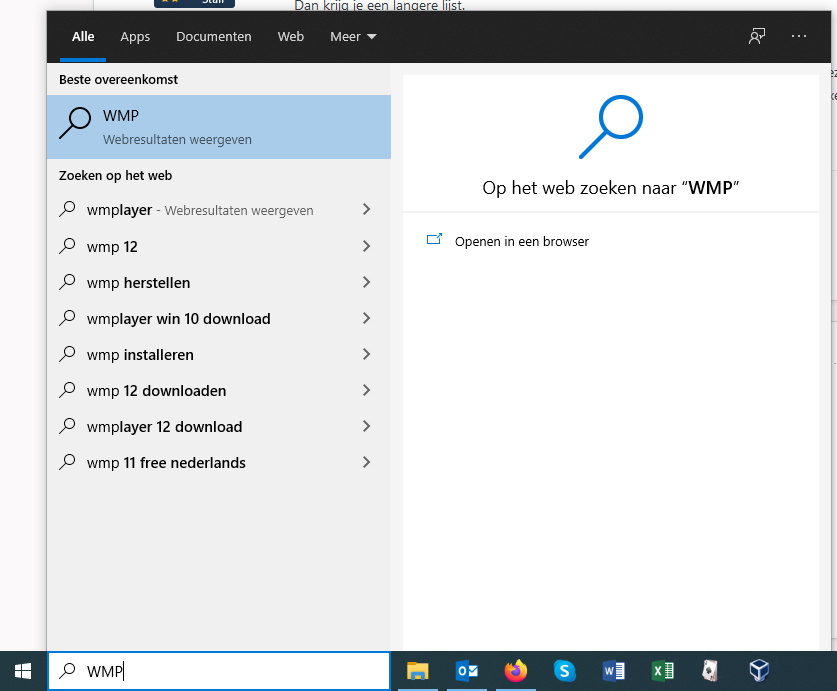Launch Skype from the taskbar
Viewport: 837px width, 691px height.
pos(564,671)
